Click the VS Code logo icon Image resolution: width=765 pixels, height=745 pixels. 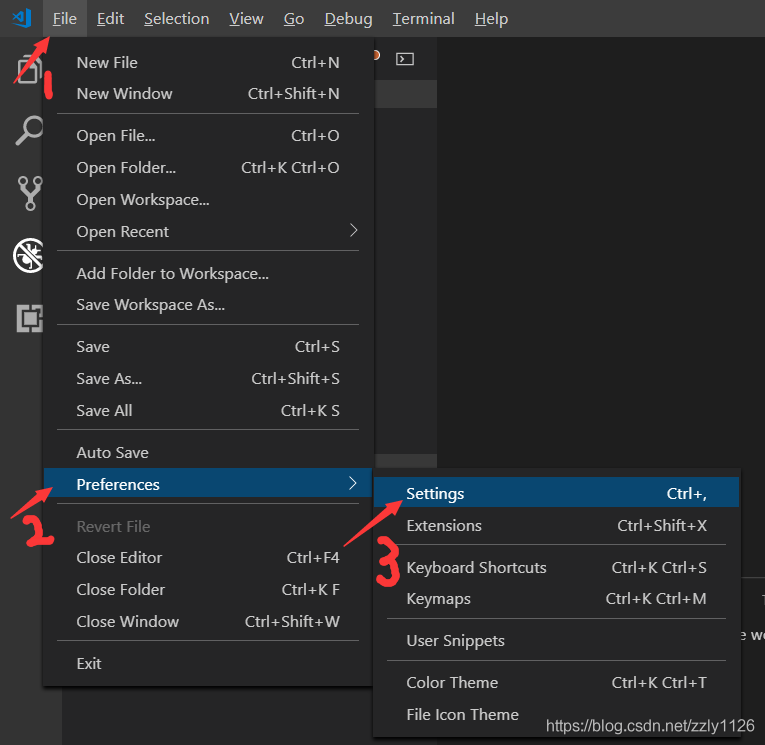[x=22, y=18]
